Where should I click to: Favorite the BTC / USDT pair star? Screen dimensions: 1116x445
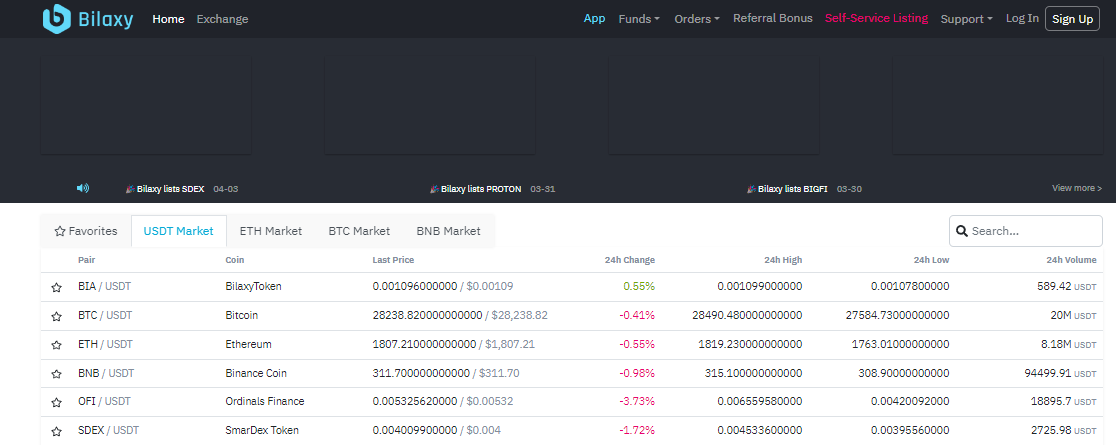(x=57, y=316)
